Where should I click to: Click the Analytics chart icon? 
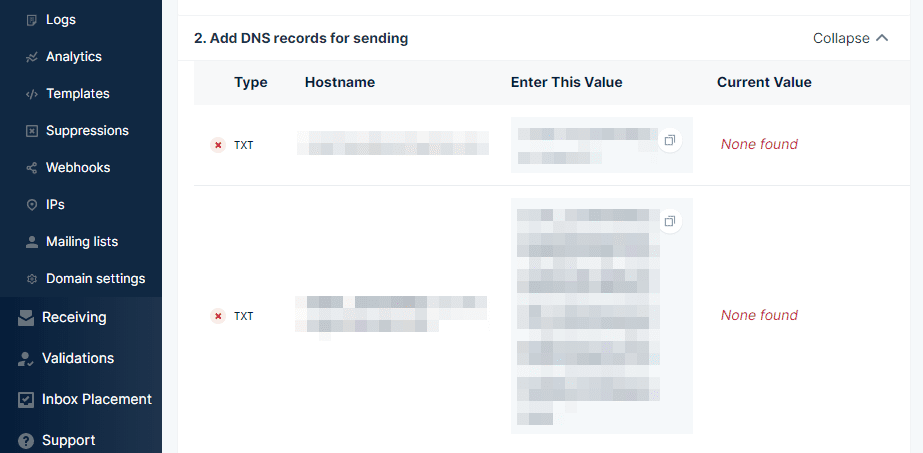click(x=32, y=57)
